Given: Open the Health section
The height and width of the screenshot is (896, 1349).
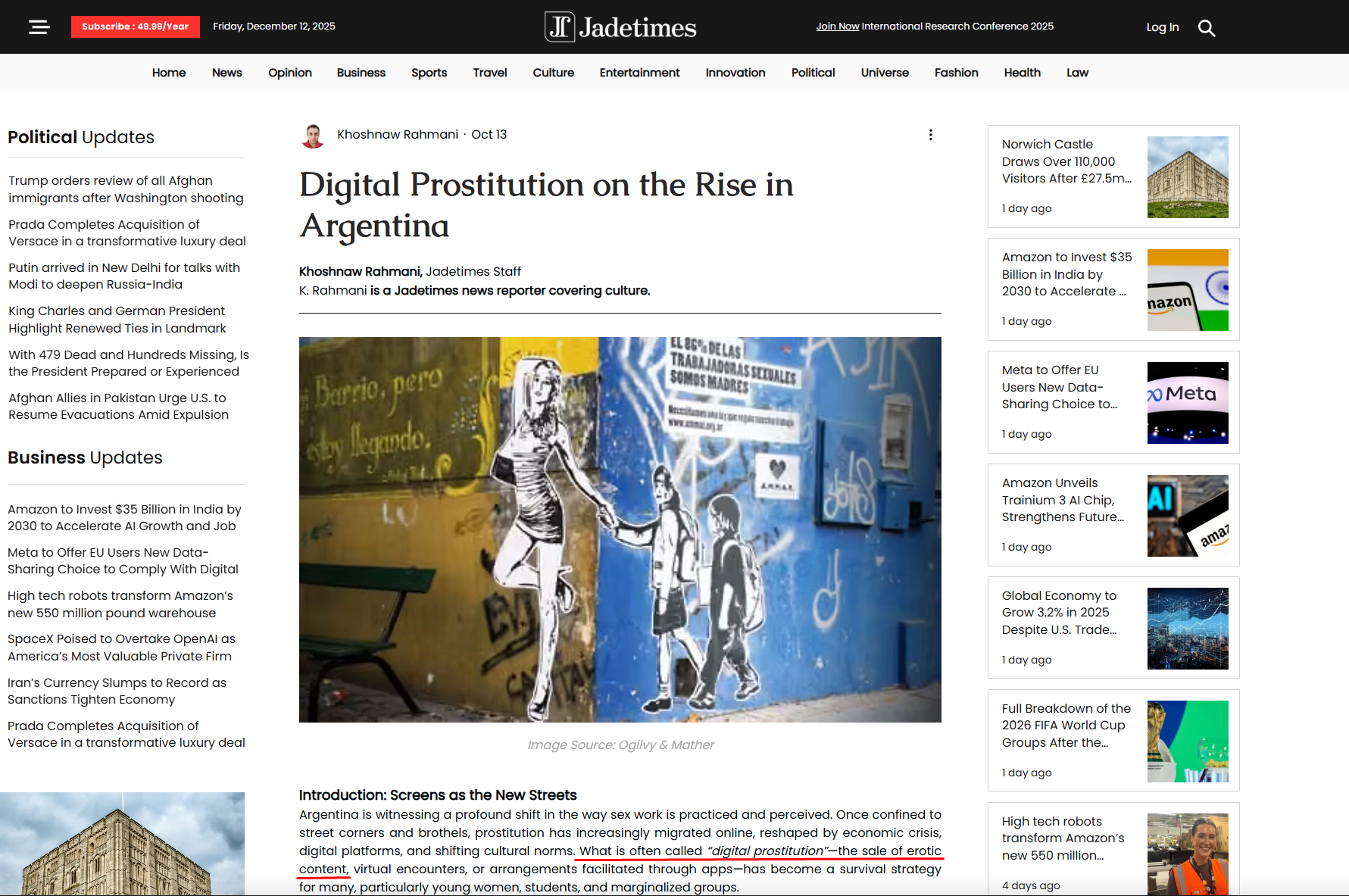Looking at the screenshot, I should [1023, 73].
